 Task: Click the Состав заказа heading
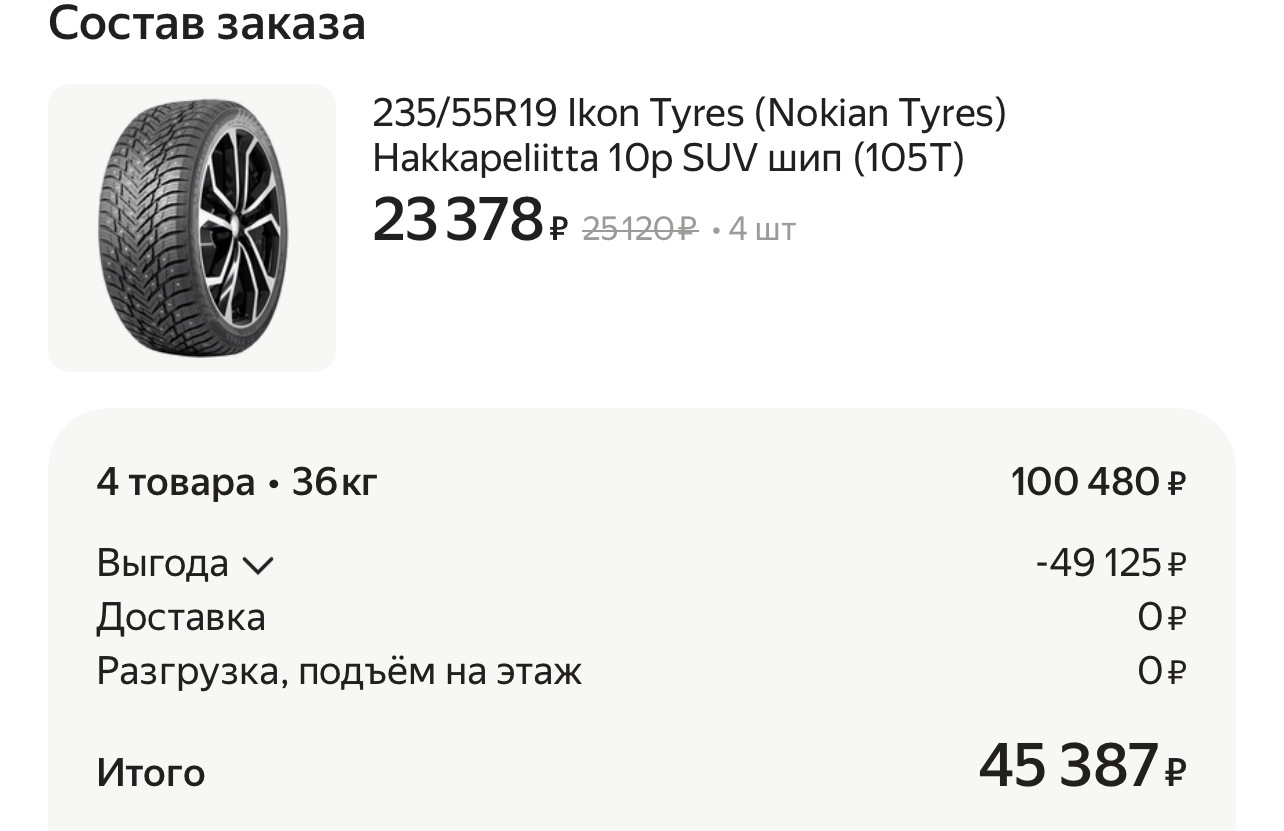click(207, 23)
